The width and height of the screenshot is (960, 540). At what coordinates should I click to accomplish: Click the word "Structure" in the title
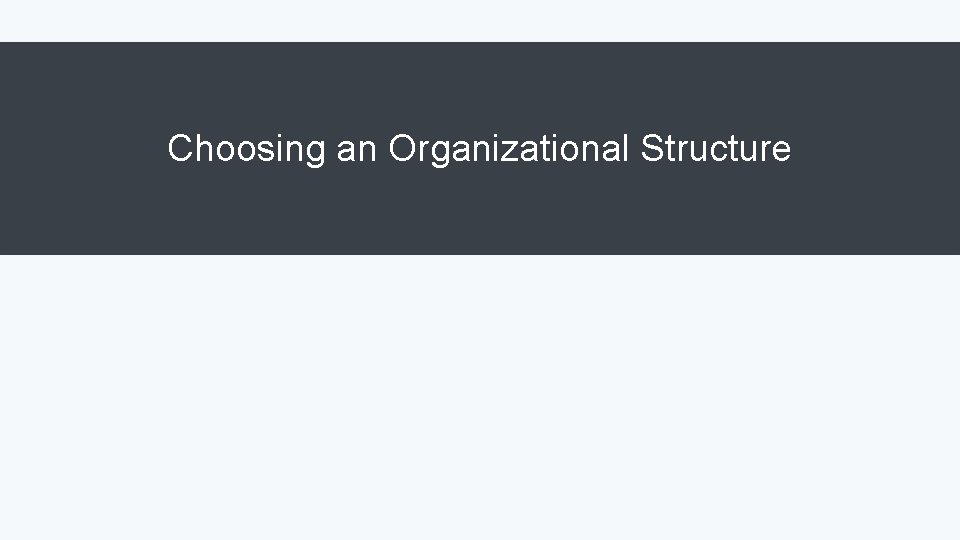[716, 148]
